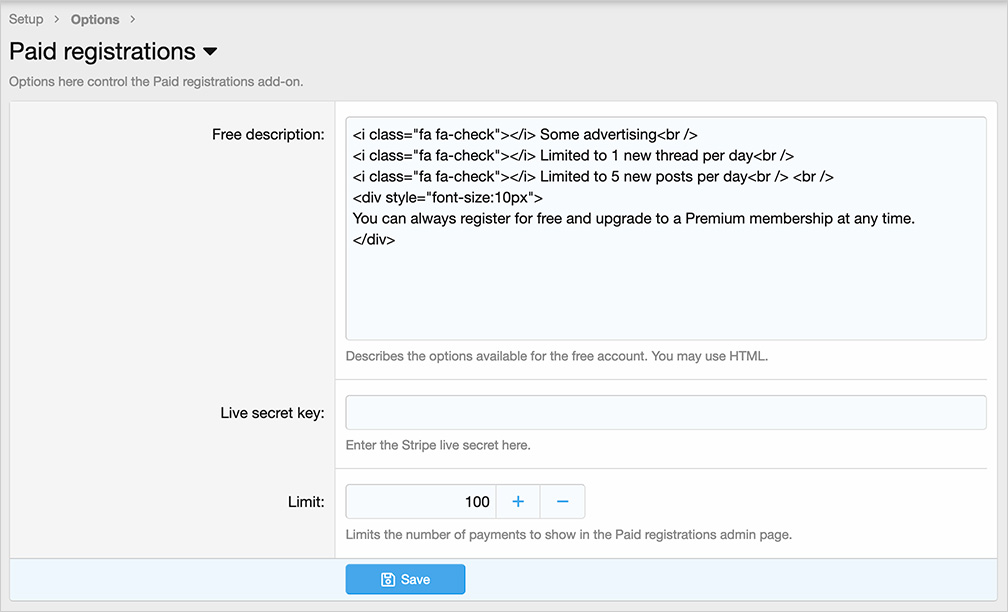
Task: Click the empty area of Free description textarea
Action: coord(665,295)
